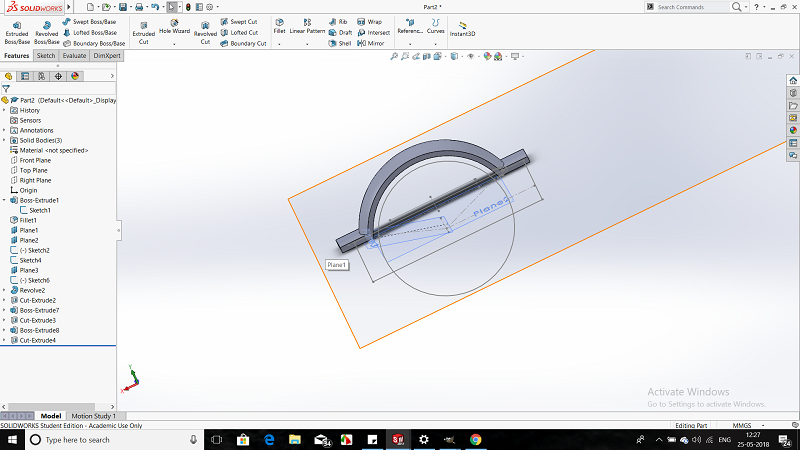This screenshot has height=450, width=800.
Task: Expand the Solid Bodies(3) folder
Action: (x=5, y=140)
